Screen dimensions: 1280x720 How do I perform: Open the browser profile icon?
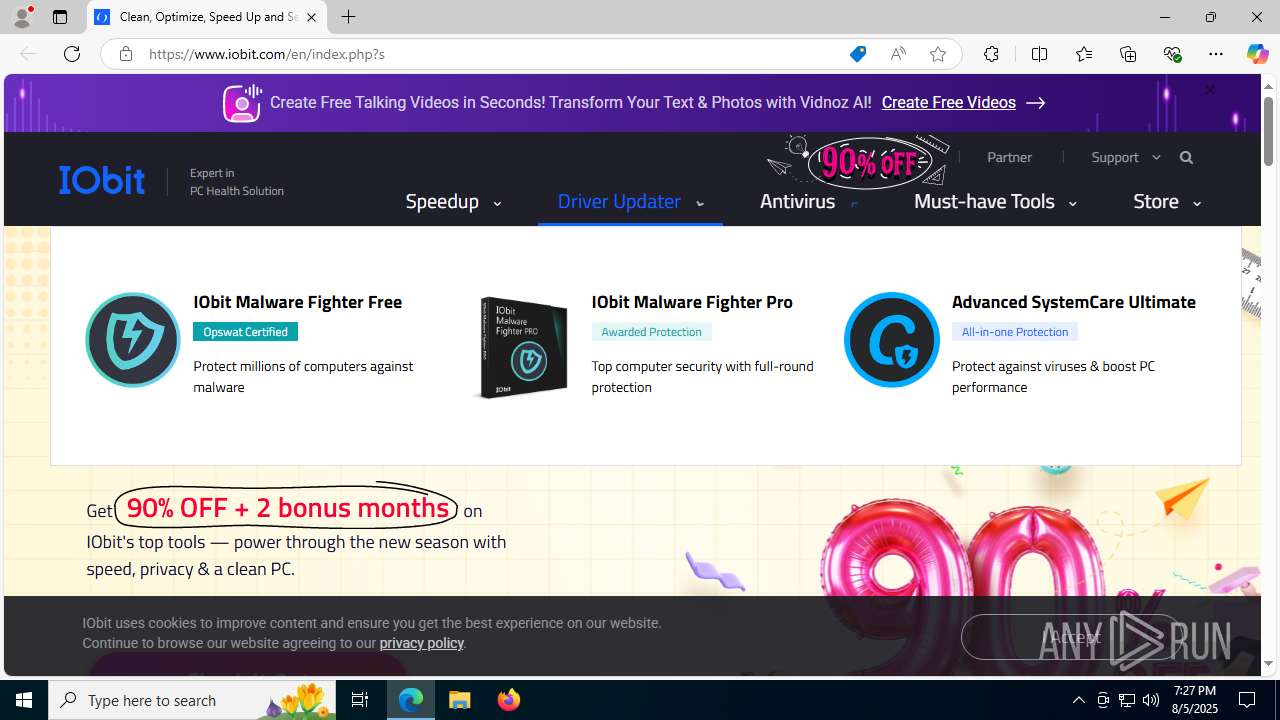22,17
